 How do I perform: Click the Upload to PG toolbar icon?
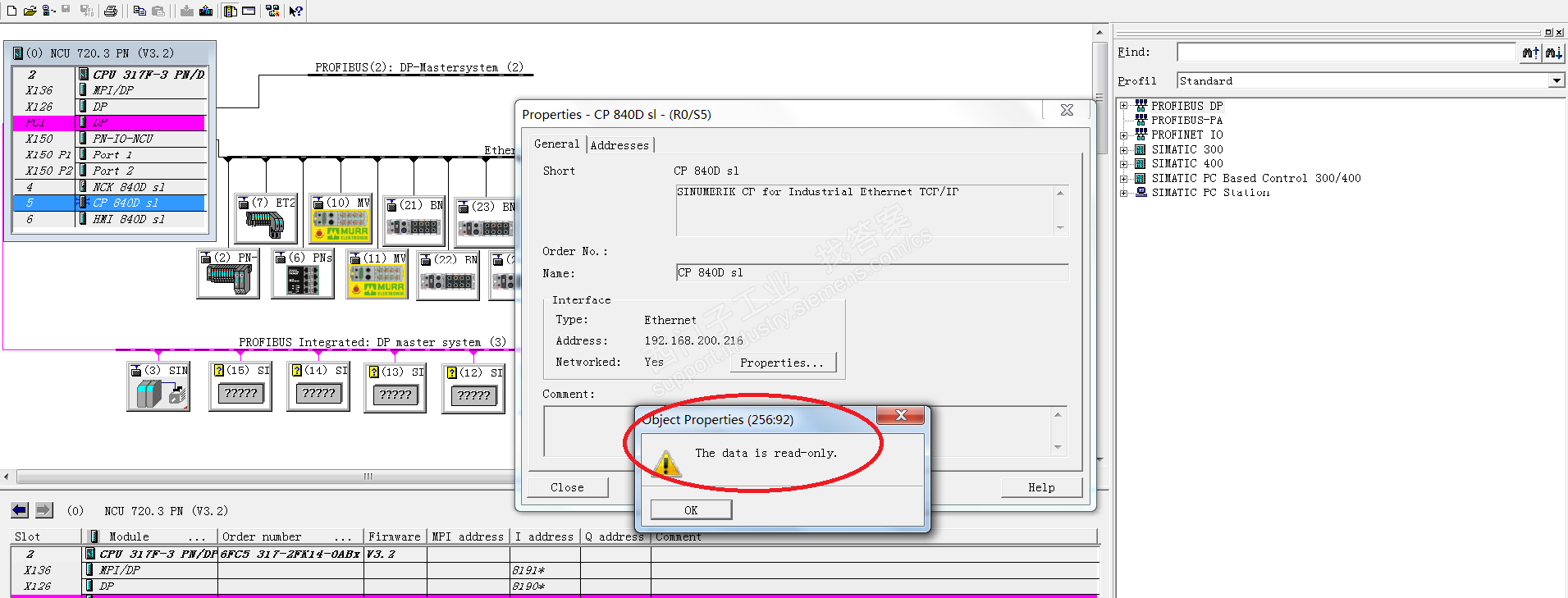(x=206, y=11)
